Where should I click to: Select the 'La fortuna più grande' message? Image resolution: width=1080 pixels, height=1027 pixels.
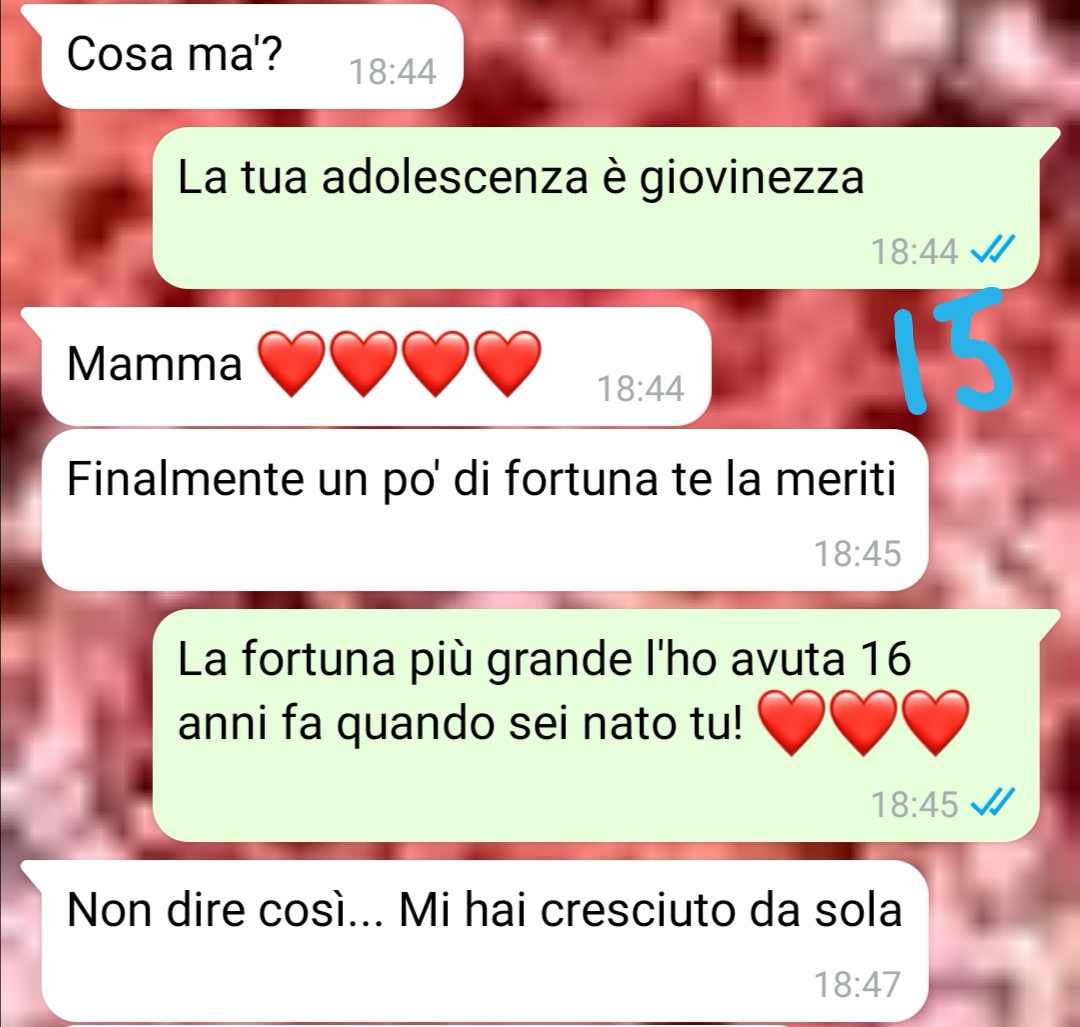coord(596,726)
